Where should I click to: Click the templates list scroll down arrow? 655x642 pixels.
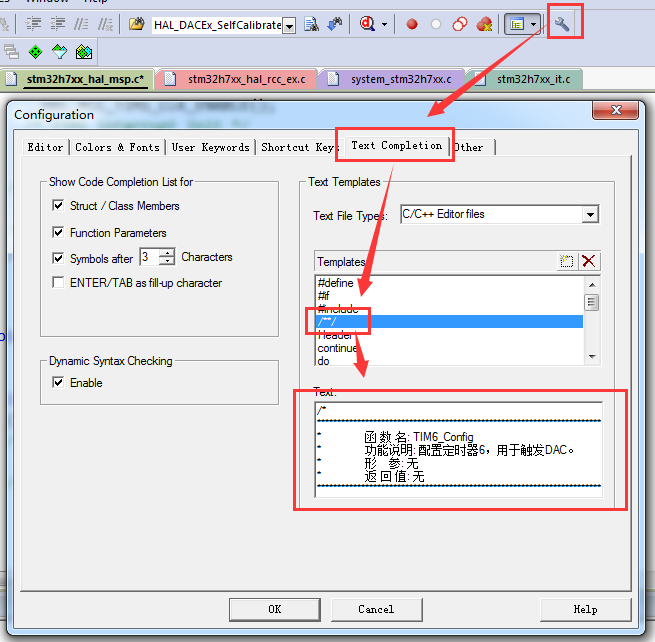[x=592, y=357]
